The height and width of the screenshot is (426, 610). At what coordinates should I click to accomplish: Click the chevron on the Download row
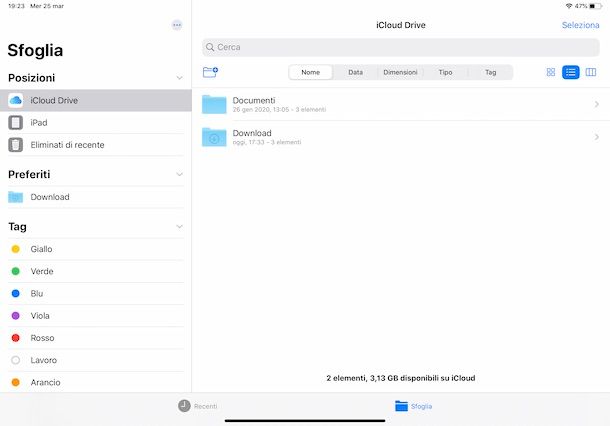click(597, 137)
